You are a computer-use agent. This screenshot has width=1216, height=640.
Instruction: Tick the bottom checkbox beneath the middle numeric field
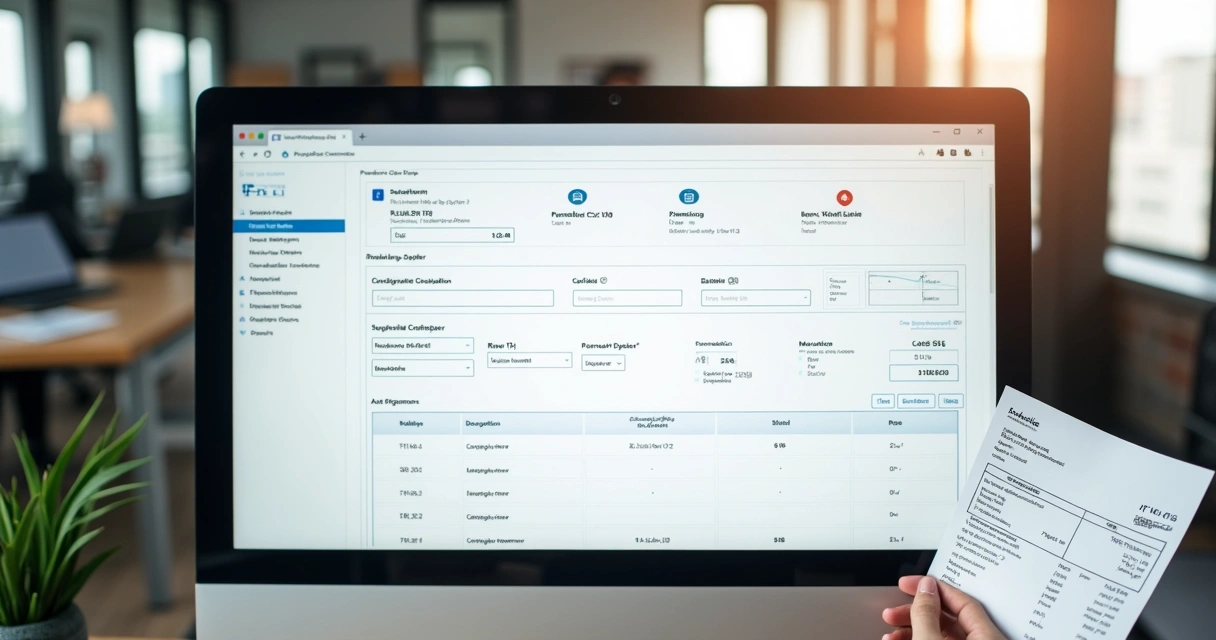pos(697,381)
